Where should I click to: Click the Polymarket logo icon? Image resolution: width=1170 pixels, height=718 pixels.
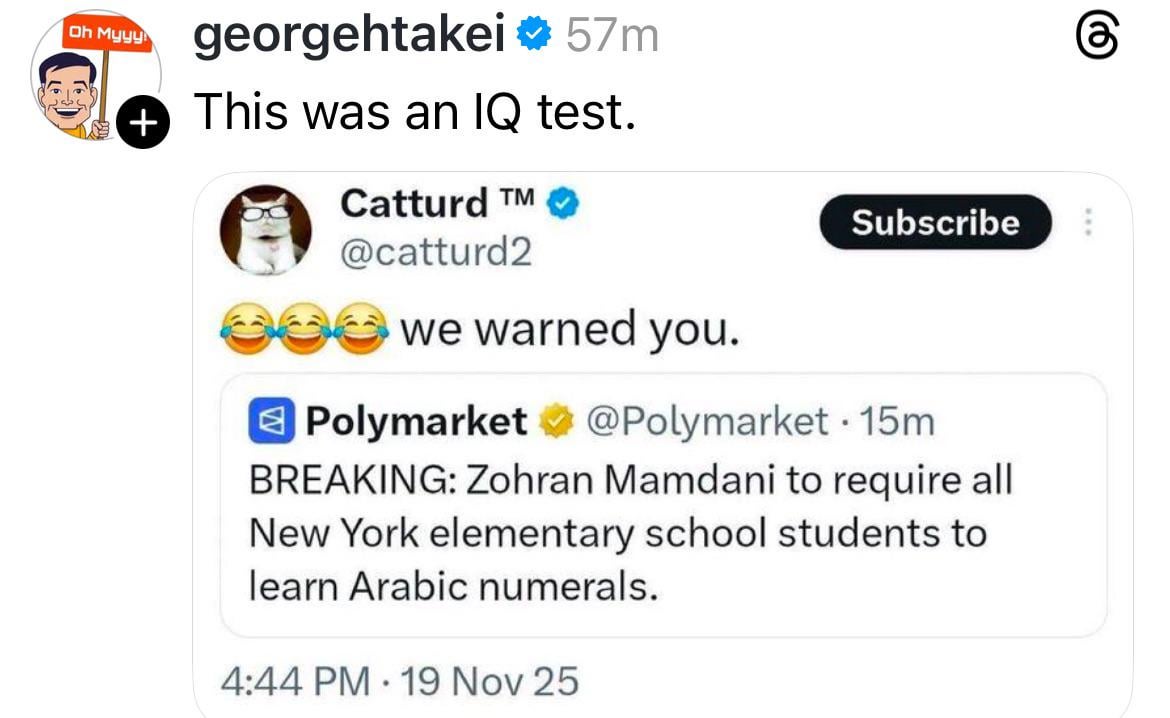click(x=270, y=422)
